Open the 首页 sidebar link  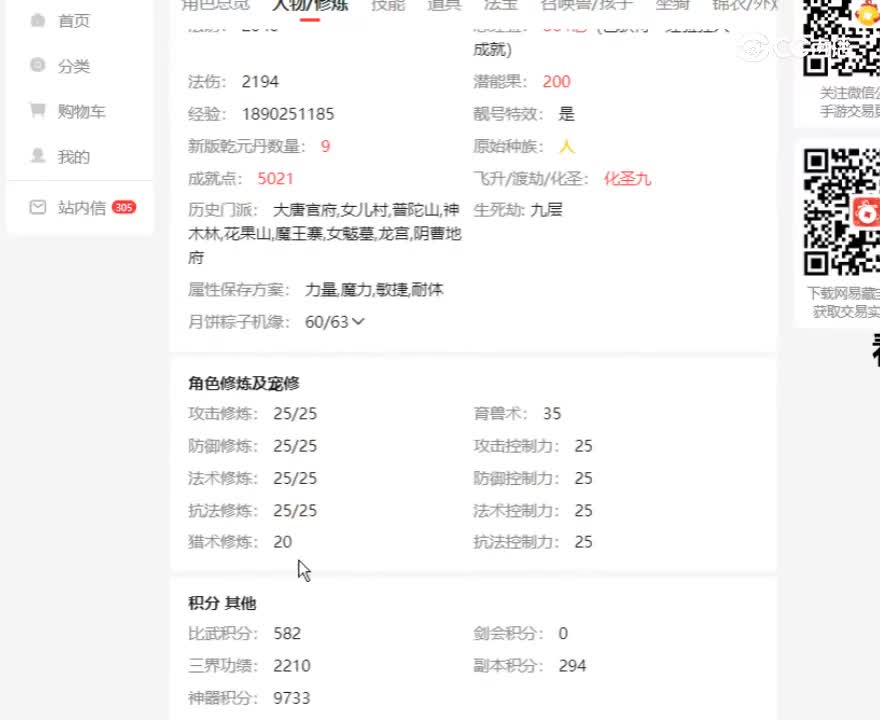tap(74, 21)
